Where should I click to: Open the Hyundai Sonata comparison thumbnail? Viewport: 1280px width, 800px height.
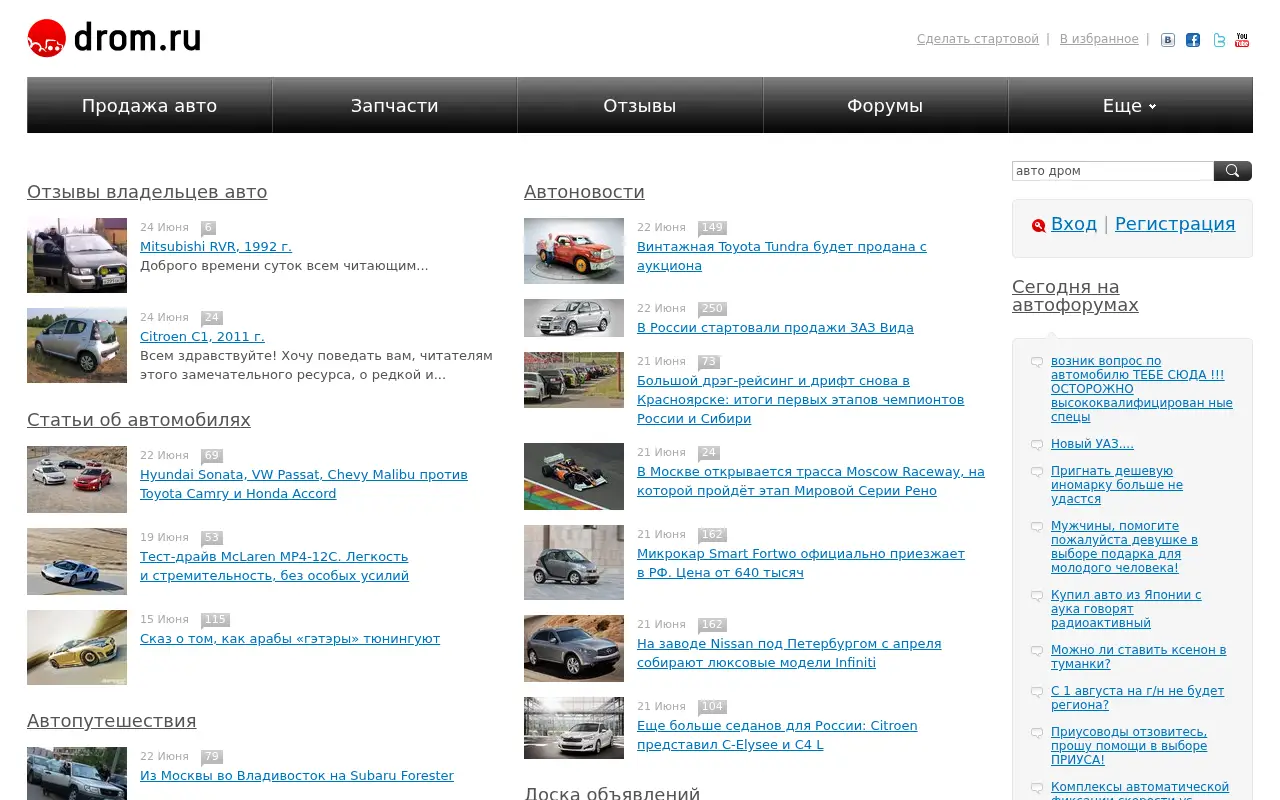pyautogui.click(x=77, y=479)
